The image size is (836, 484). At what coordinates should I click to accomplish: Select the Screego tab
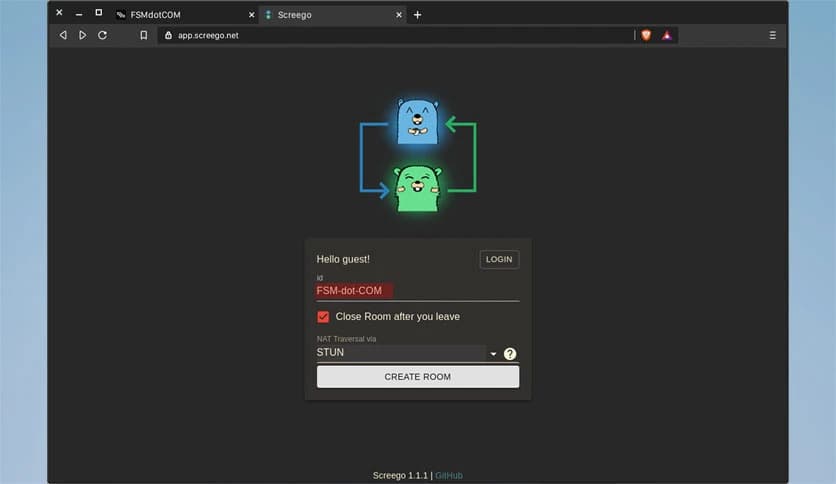coord(333,15)
